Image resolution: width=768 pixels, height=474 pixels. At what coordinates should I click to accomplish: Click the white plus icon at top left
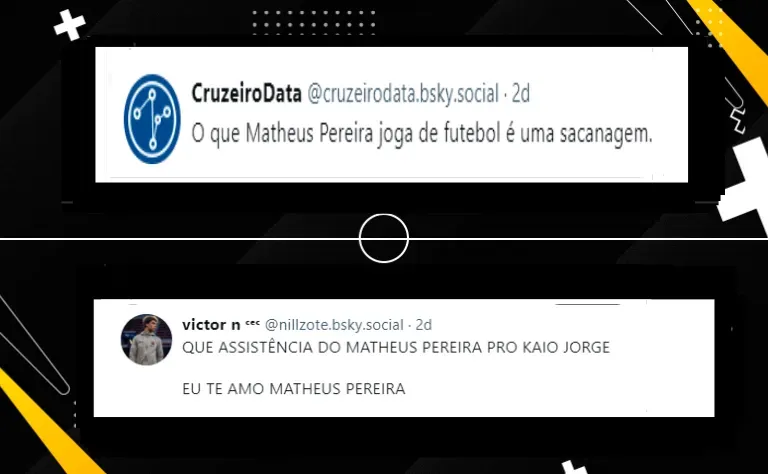(x=70, y=24)
